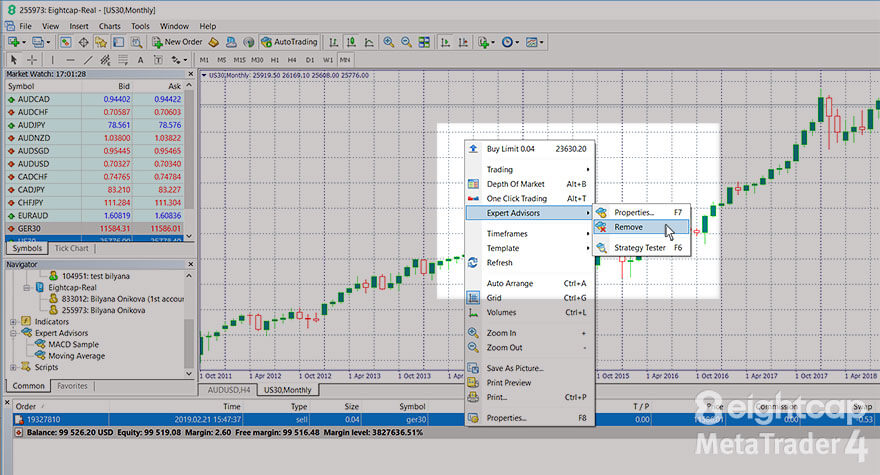Toggle the Market Watch window icon
The width and height of the screenshot is (880, 475).
[66, 42]
